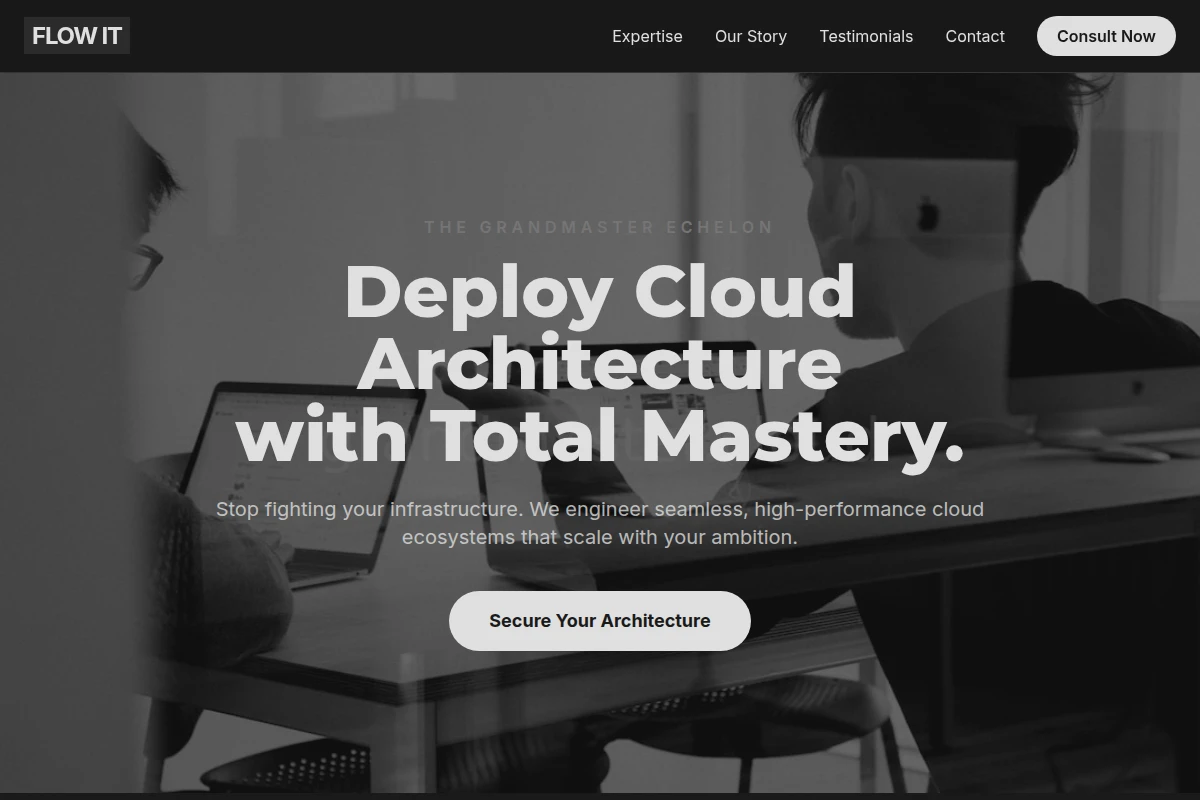This screenshot has height=800, width=1200.
Task: Select Contact in the navigation
Action: [975, 36]
